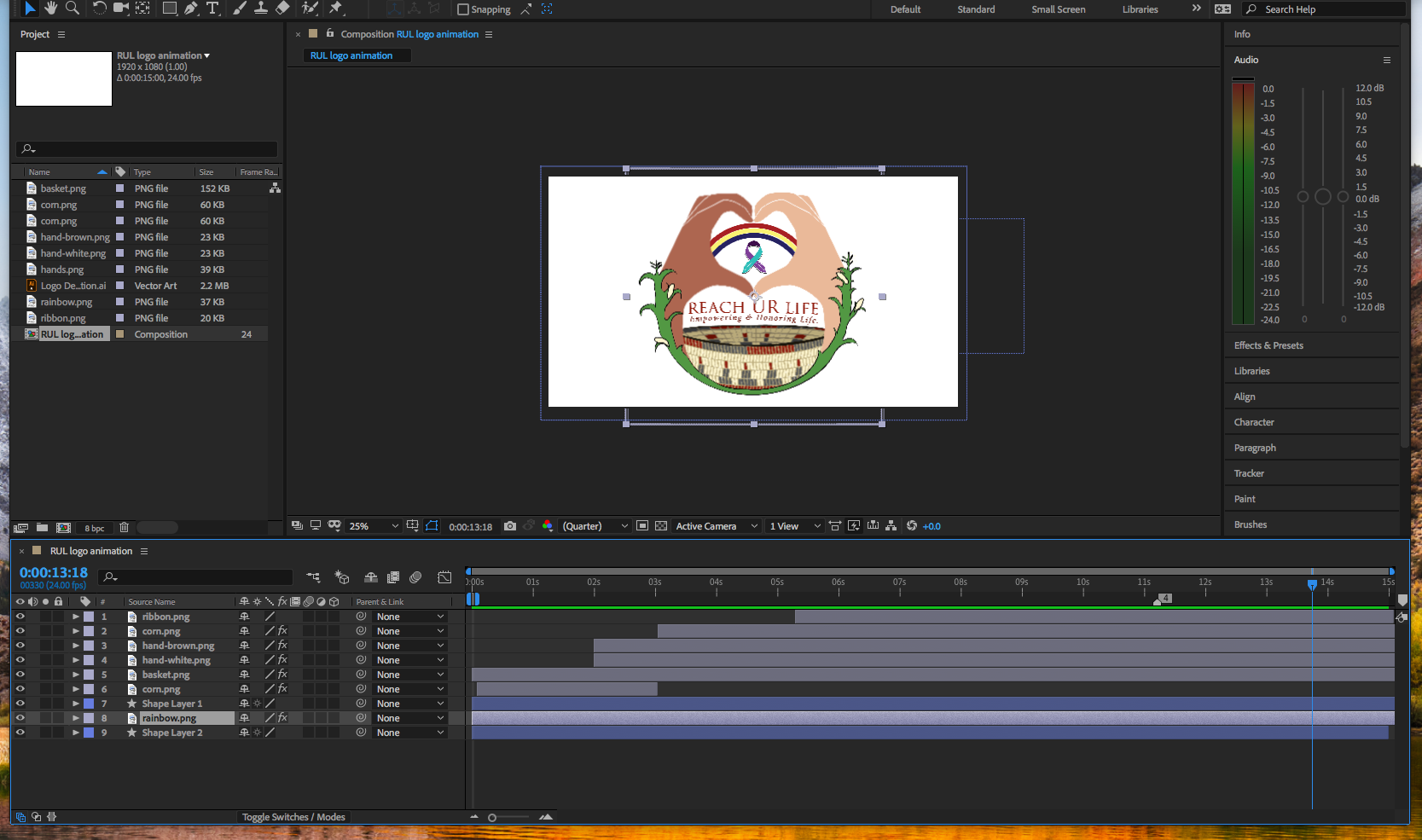Click the Composition Flowchart icon in viewer bar
The width and height of the screenshot is (1422, 840).
tap(891, 526)
